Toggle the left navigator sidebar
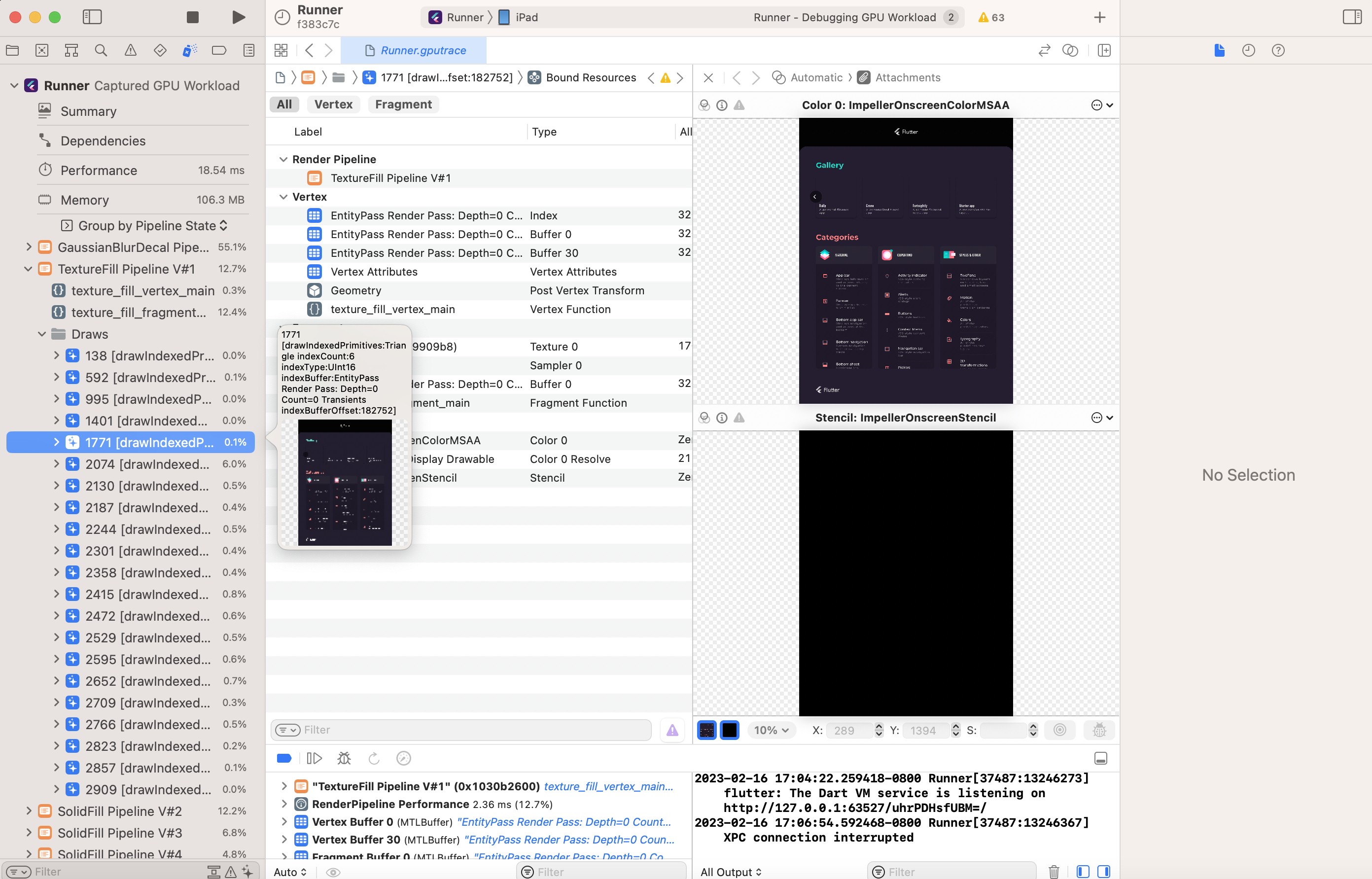This screenshot has height=879, width=1372. 92,17
